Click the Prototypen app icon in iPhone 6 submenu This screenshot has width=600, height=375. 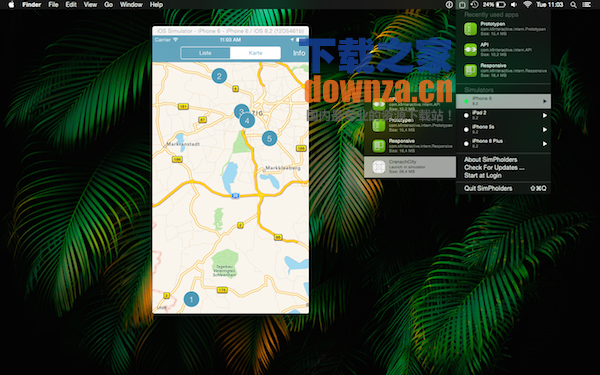pos(379,125)
